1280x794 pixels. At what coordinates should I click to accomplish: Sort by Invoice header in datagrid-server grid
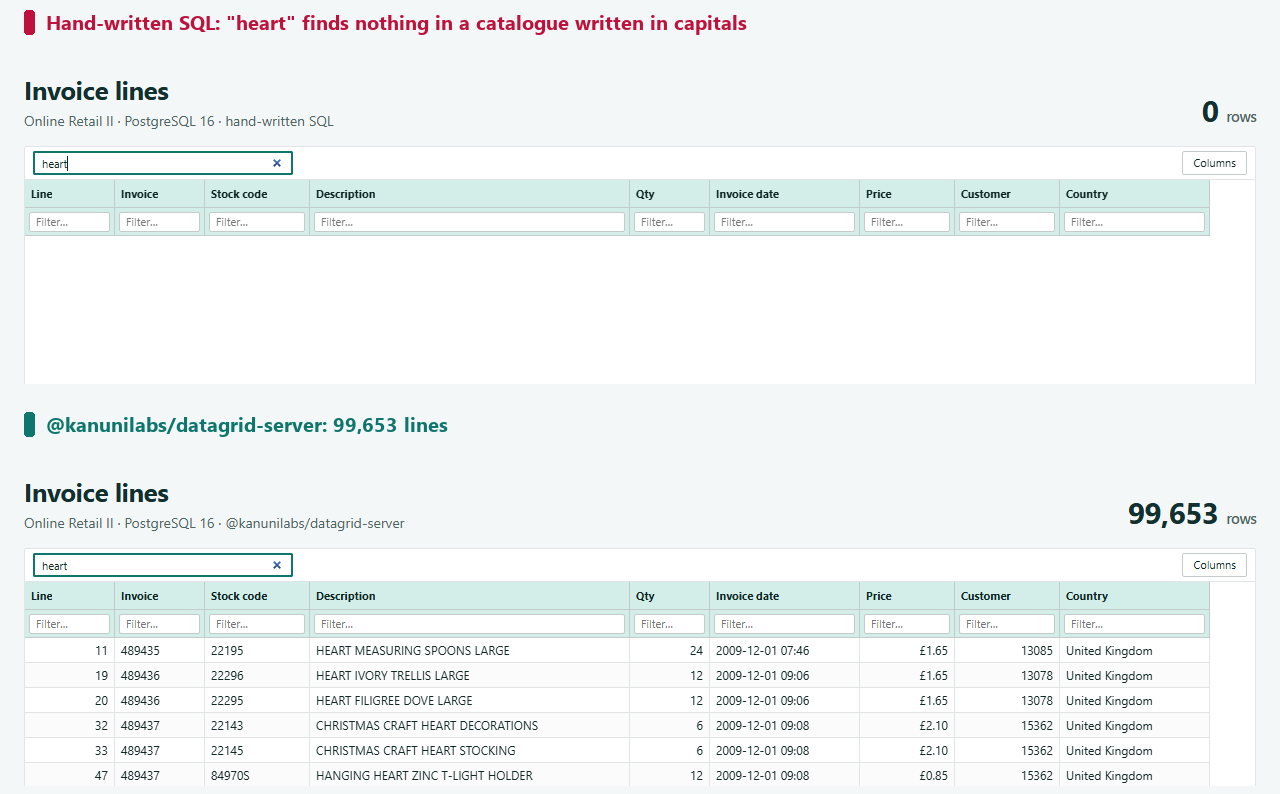point(160,596)
